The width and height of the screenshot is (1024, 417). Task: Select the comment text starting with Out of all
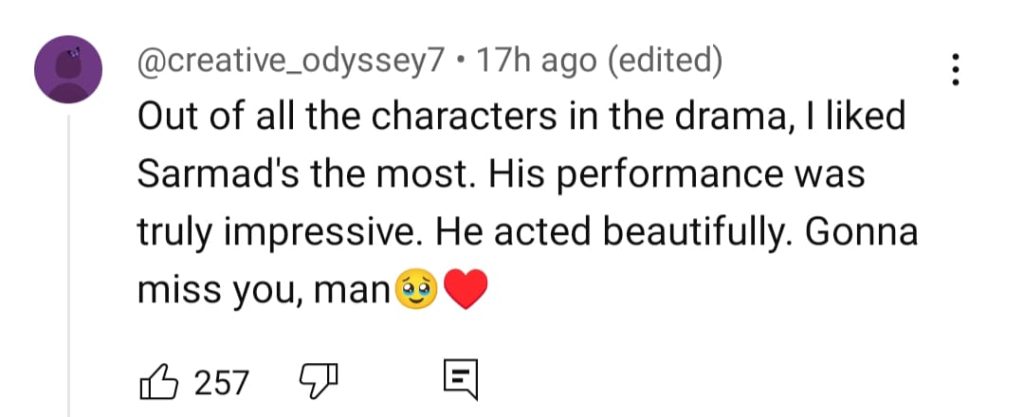click(528, 204)
